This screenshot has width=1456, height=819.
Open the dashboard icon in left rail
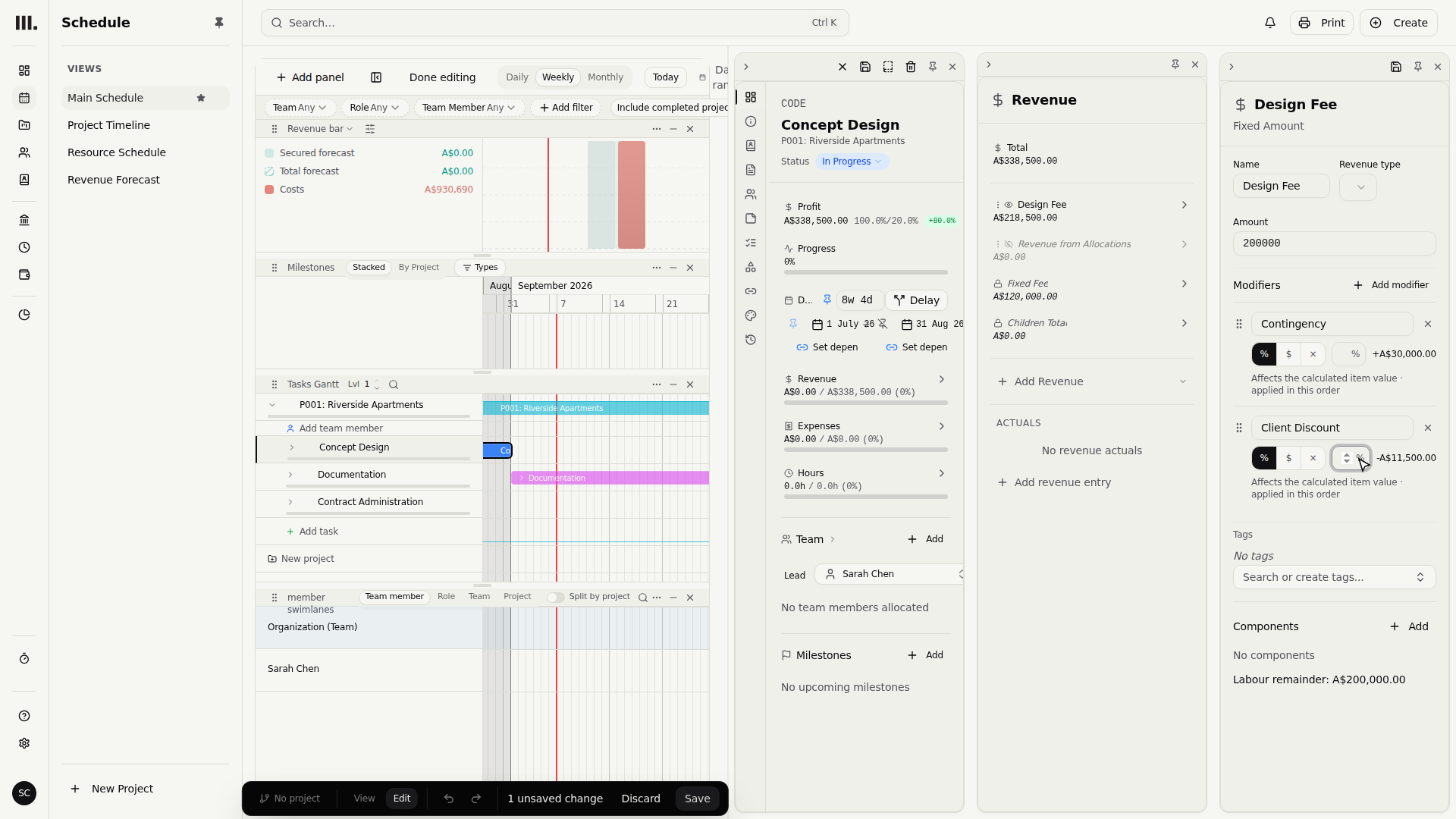point(24,71)
